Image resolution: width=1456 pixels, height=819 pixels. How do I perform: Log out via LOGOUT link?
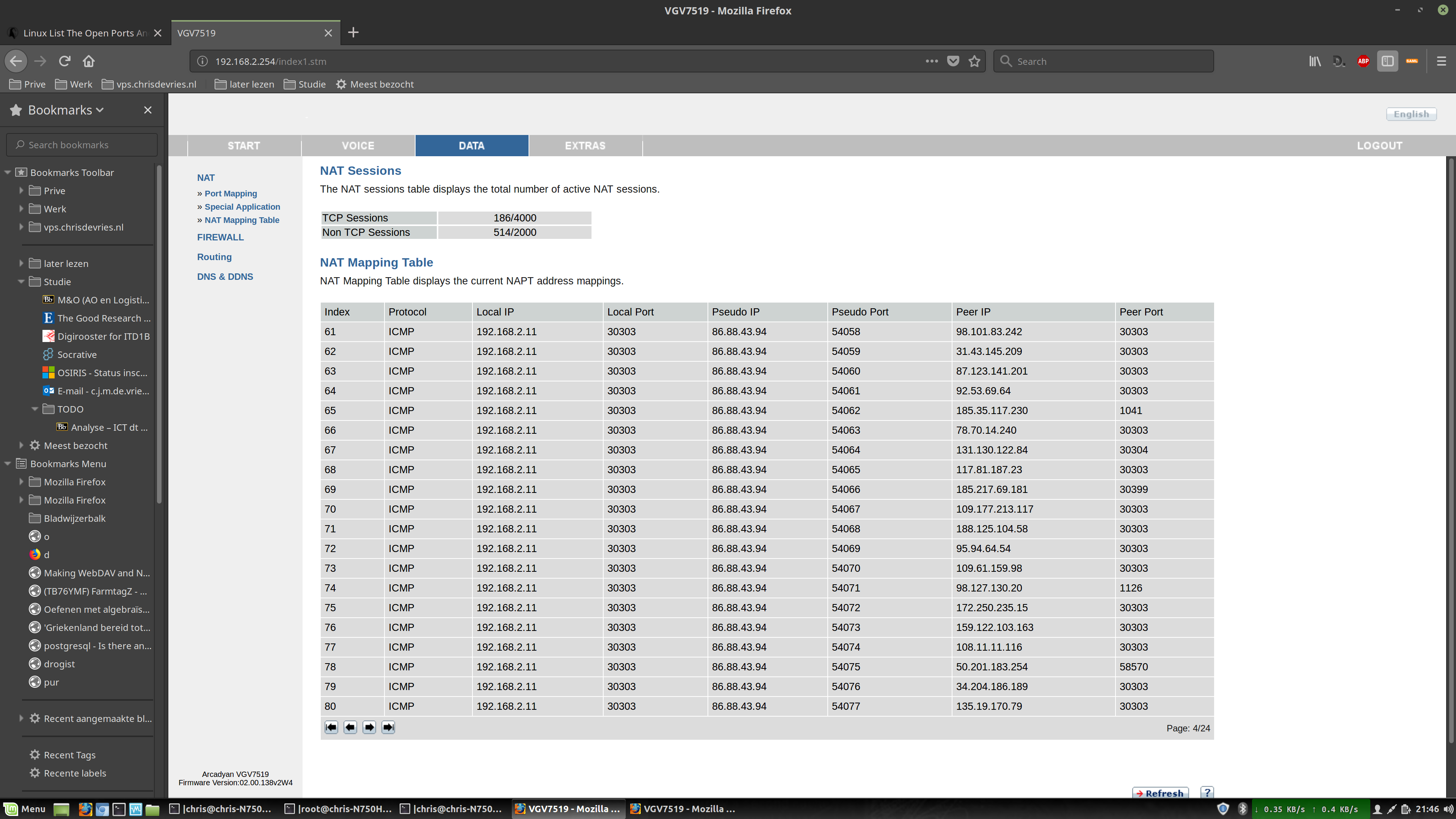click(x=1379, y=145)
